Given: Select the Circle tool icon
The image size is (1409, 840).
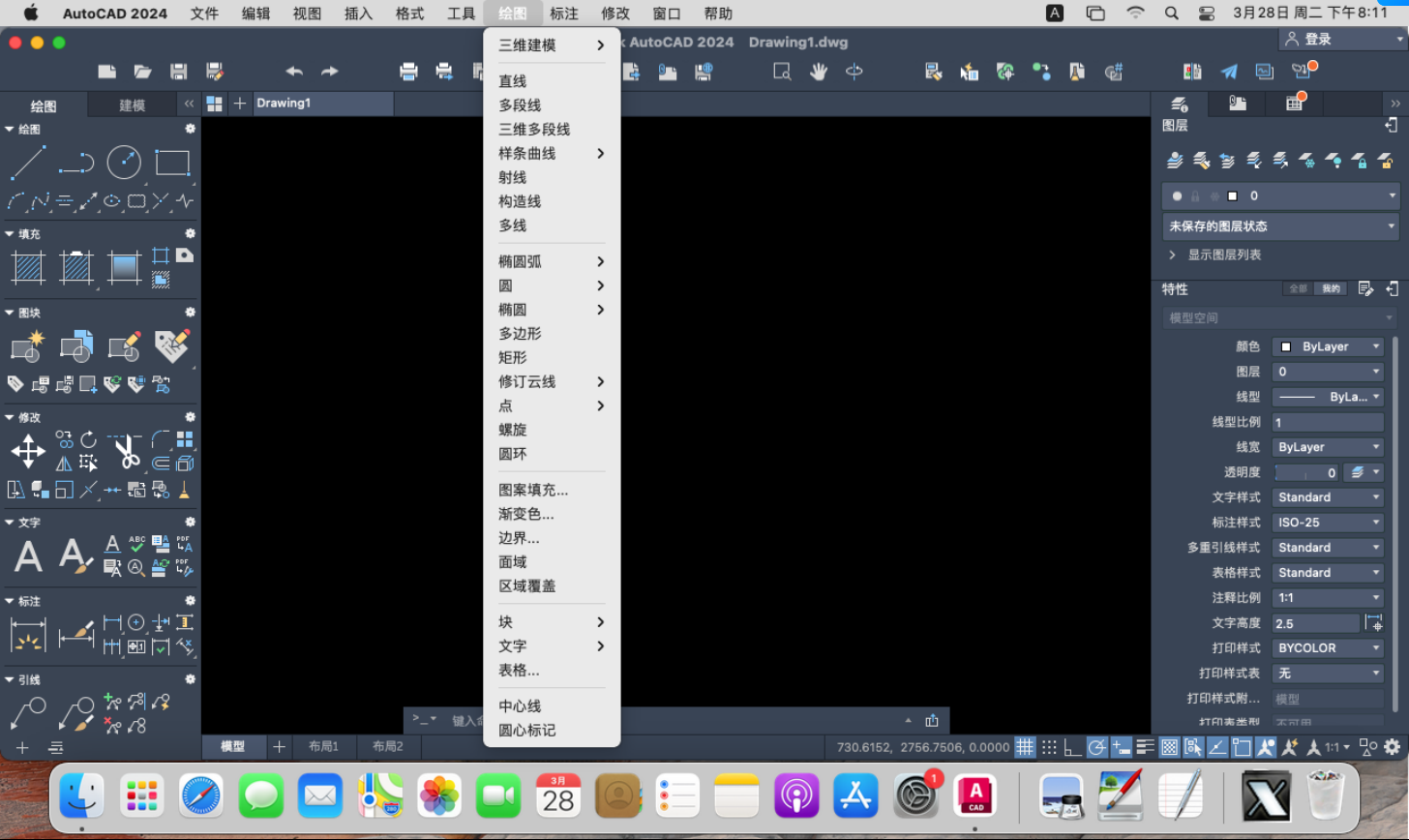Looking at the screenshot, I should [x=124, y=163].
